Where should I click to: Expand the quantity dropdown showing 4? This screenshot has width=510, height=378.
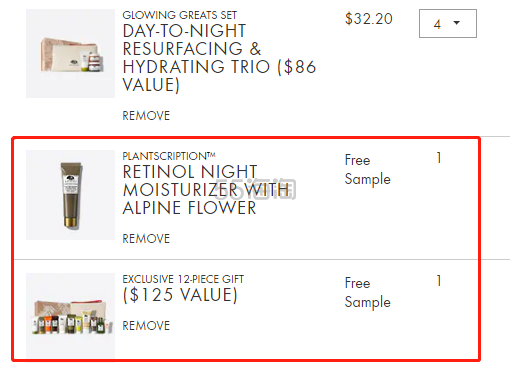[448, 23]
